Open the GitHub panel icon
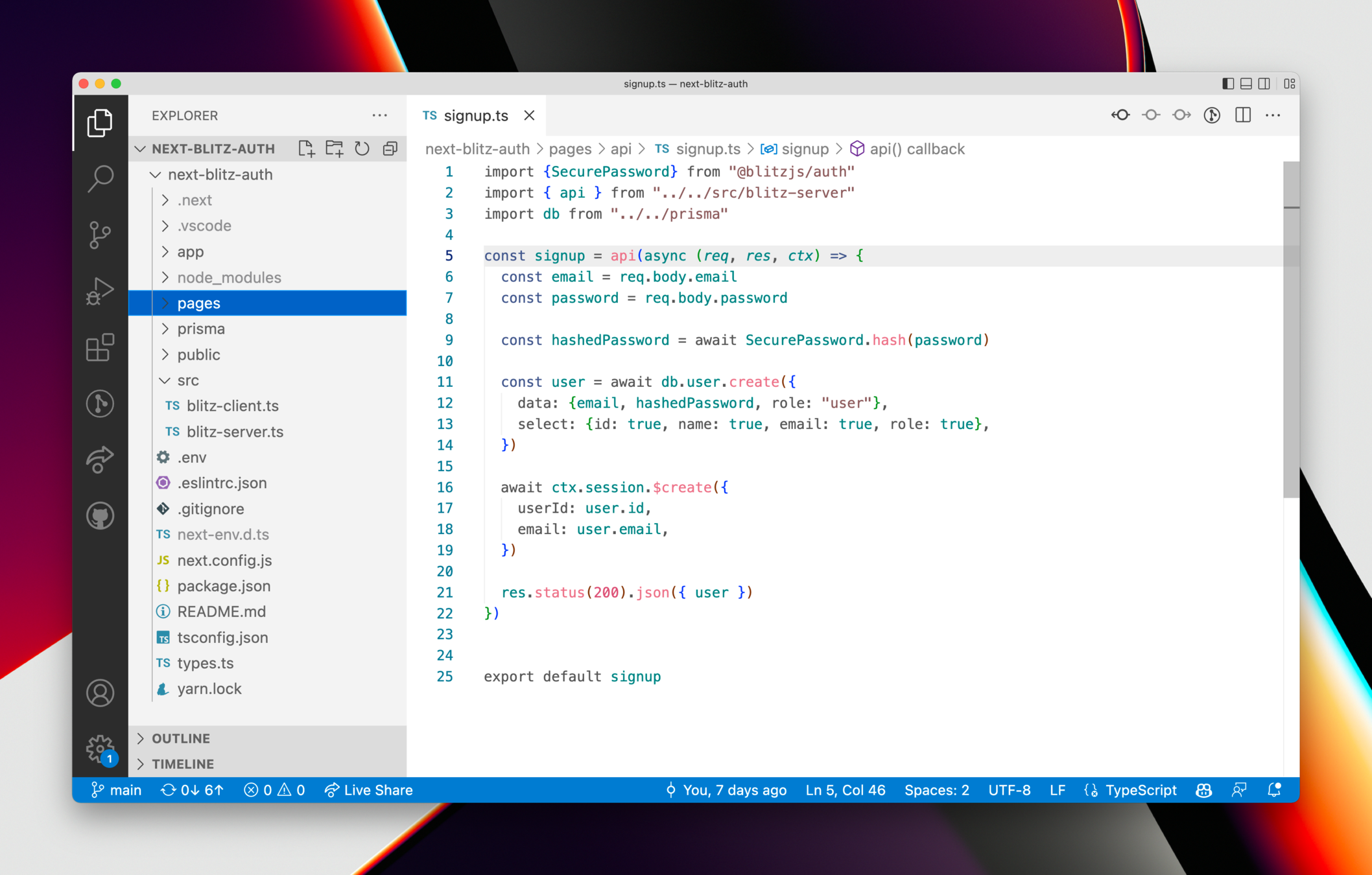This screenshot has height=875, width=1372. (x=100, y=516)
